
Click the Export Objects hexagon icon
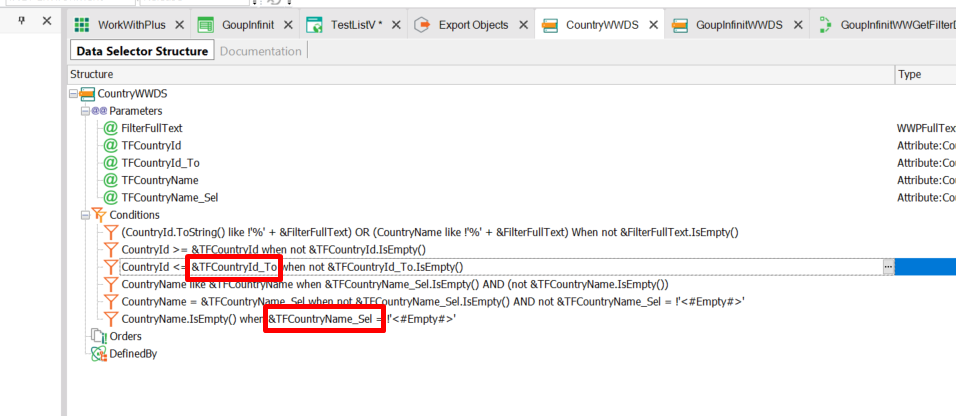(423, 25)
